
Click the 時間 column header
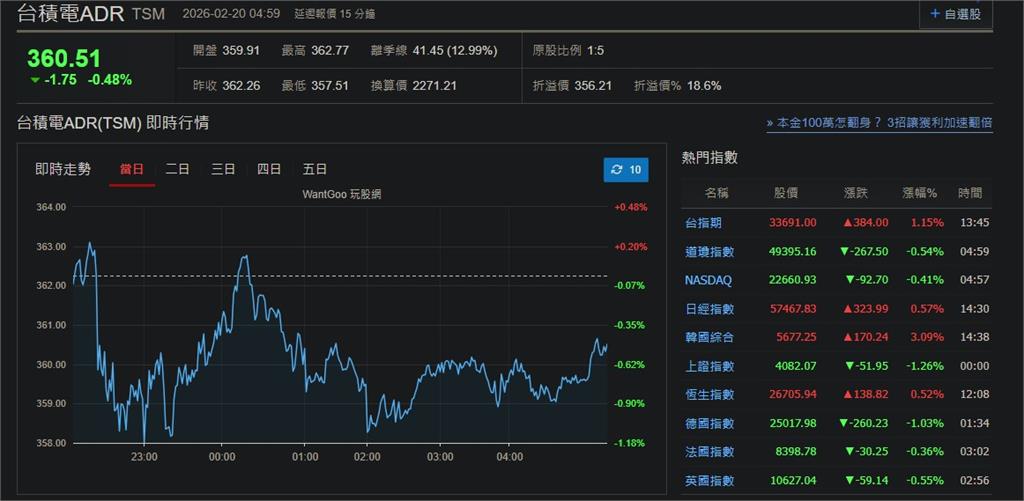(x=970, y=193)
